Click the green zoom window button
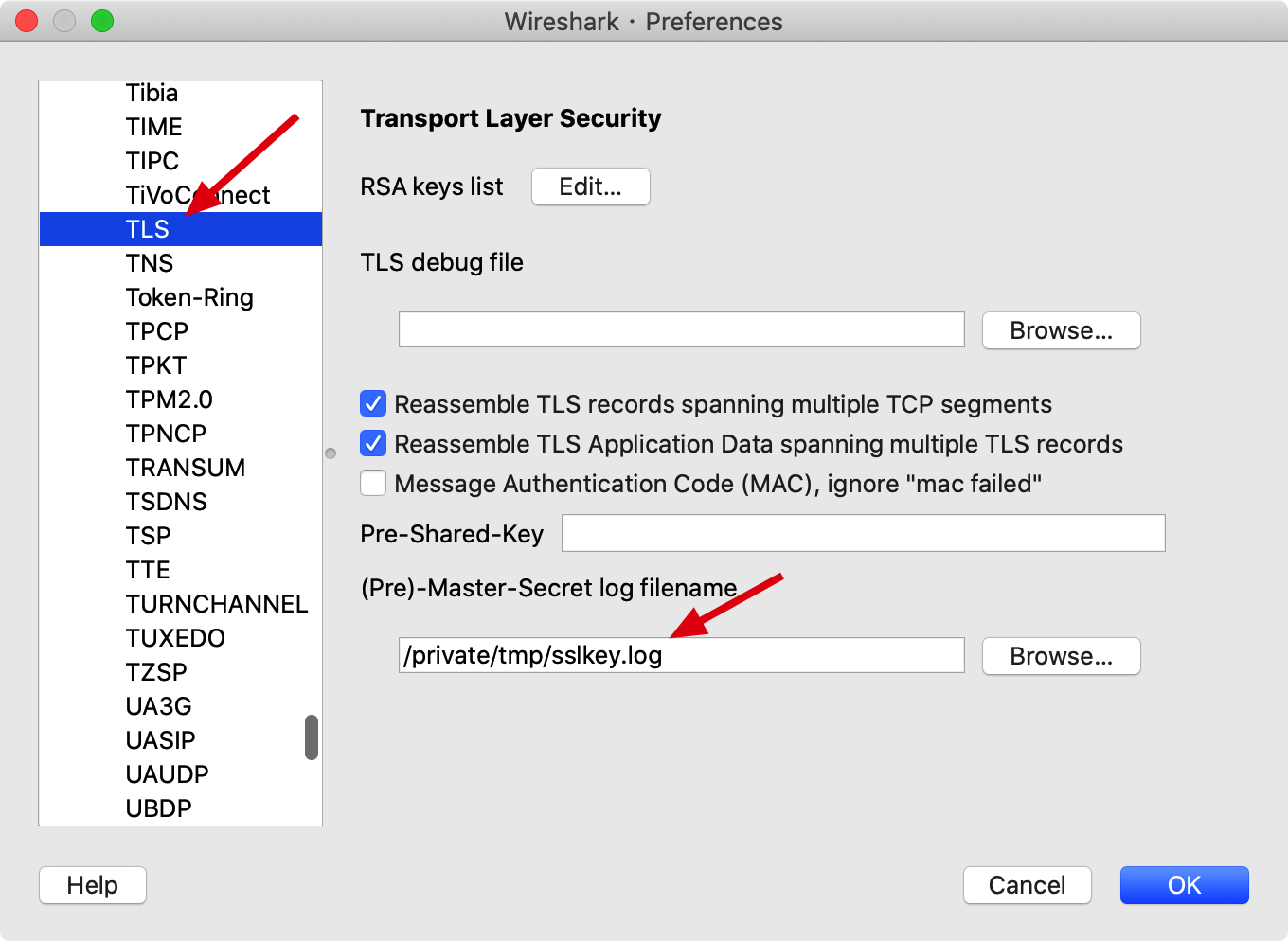Image resolution: width=1288 pixels, height=941 pixels. (x=102, y=21)
